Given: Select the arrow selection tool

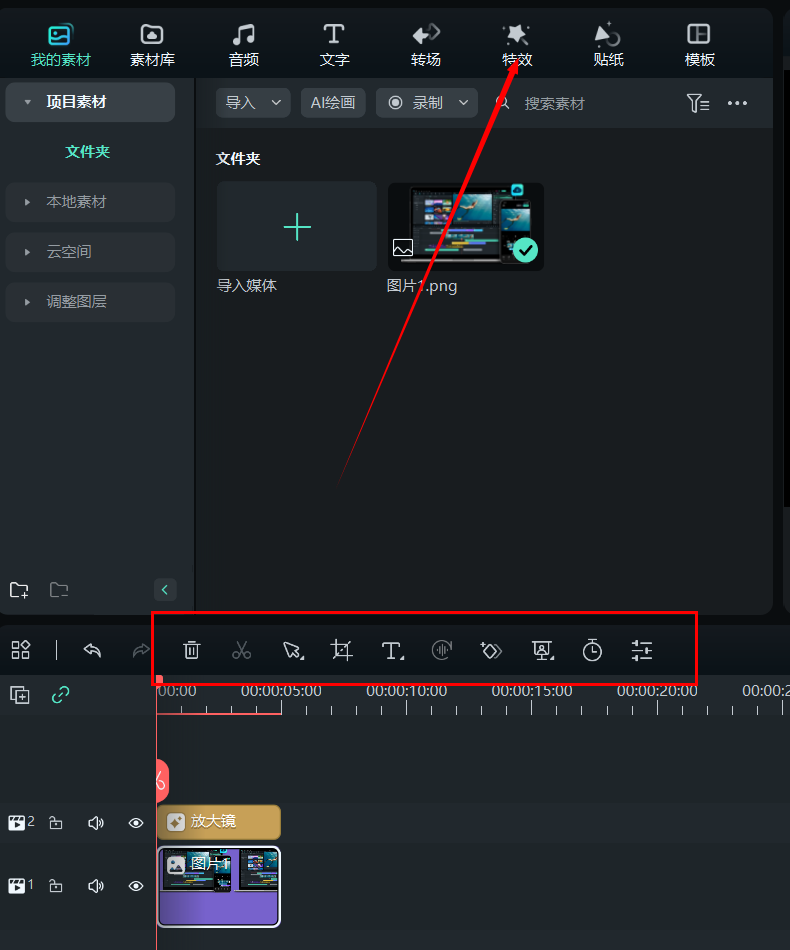Looking at the screenshot, I should coord(293,651).
